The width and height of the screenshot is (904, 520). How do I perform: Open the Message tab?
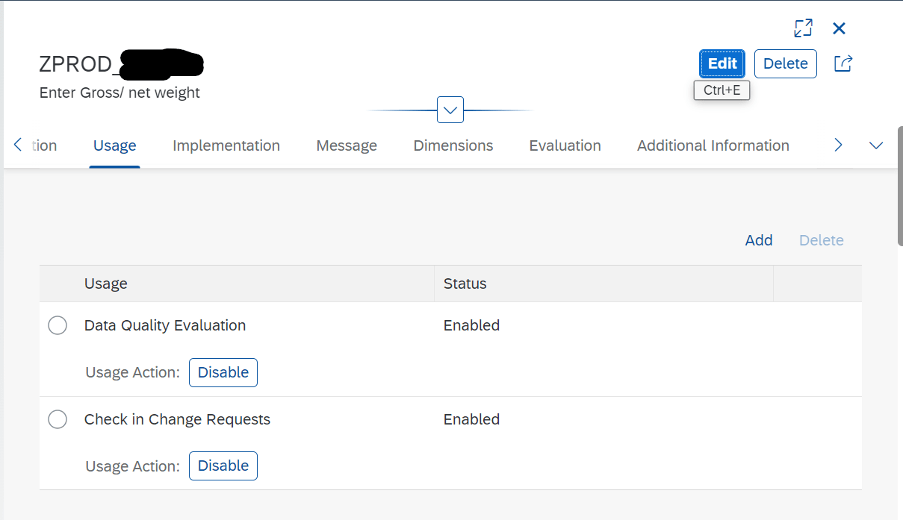click(x=346, y=146)
